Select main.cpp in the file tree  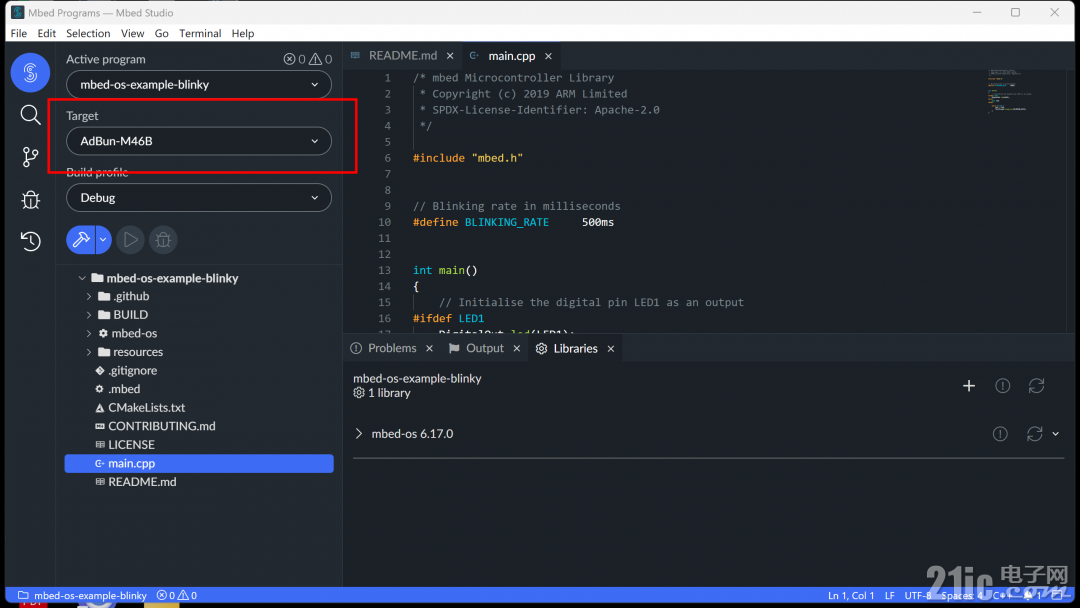199,463
